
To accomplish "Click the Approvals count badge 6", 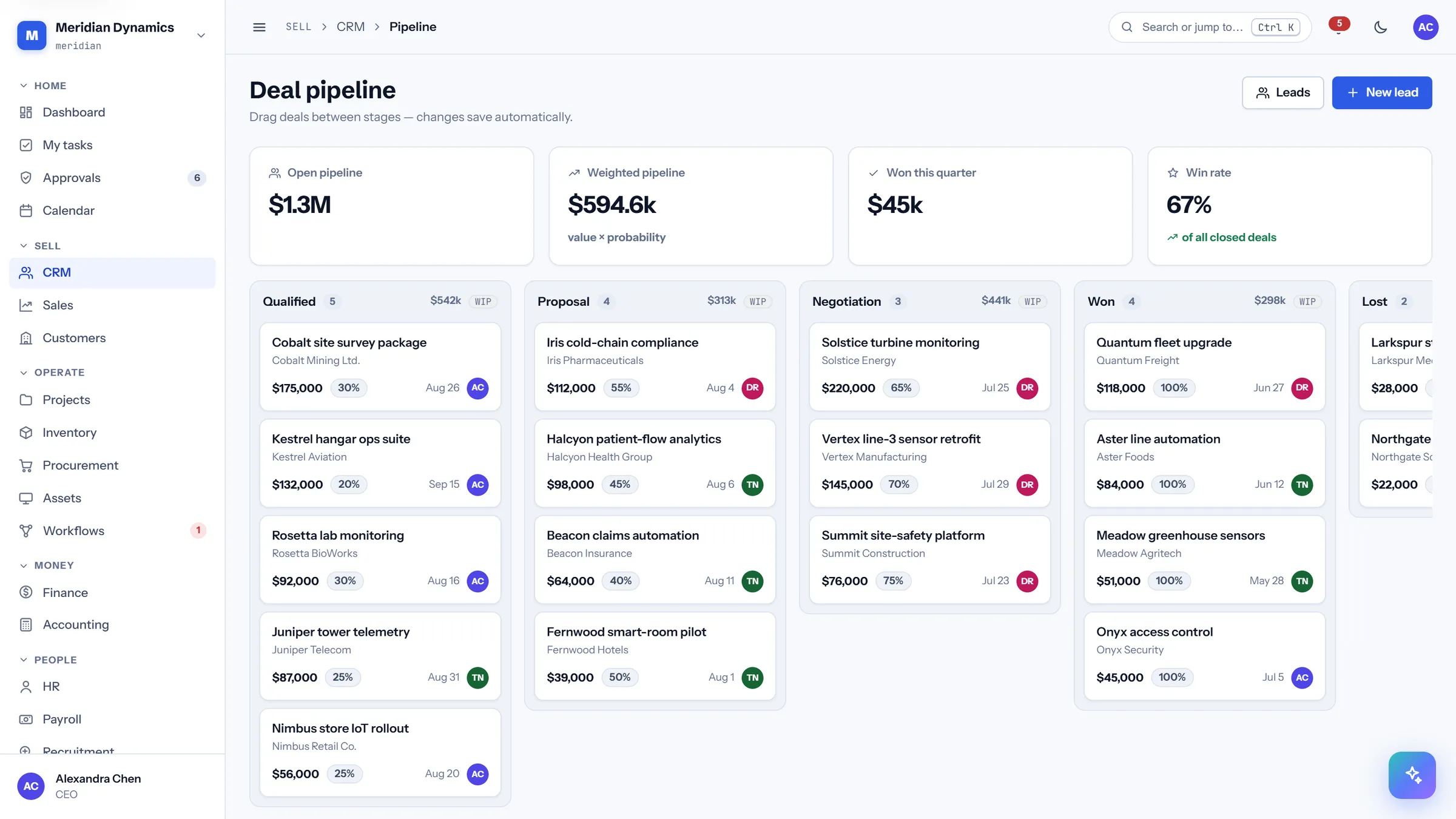I will pyautogui.click(x=197, y=178).
